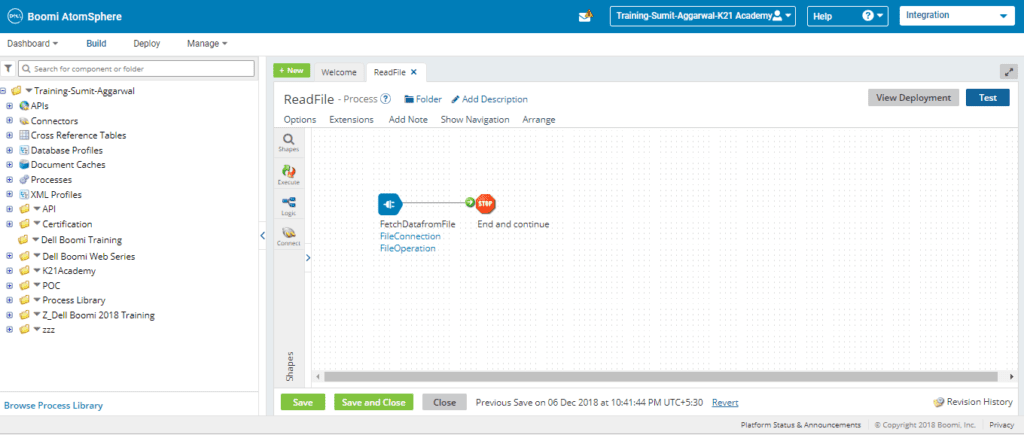Viewport: 1024px width, 435px height.
Task: Click the green arrow endpoint before Stop
Action: pyautogui.click(x=470, y=203)
